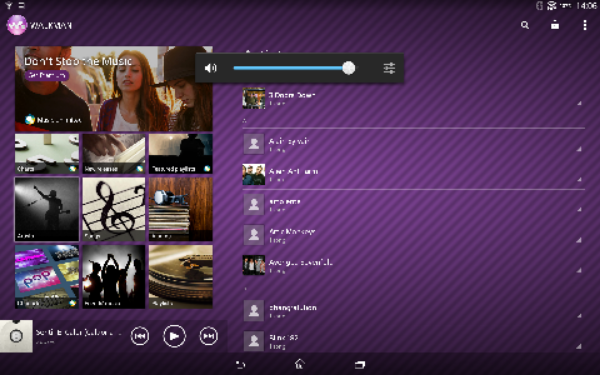Tap the Android back button

[240, 364]
